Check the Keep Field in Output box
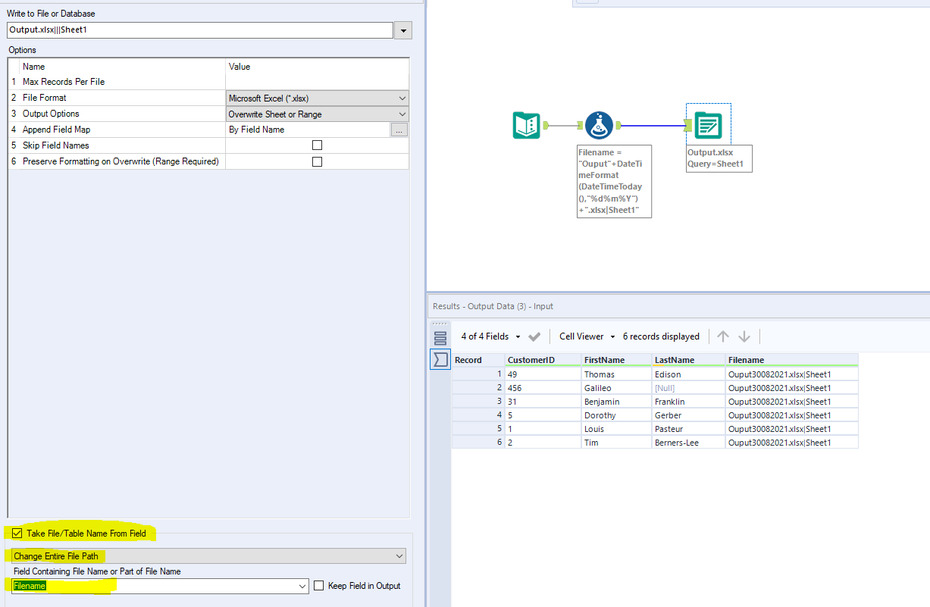 pos(319,586)
